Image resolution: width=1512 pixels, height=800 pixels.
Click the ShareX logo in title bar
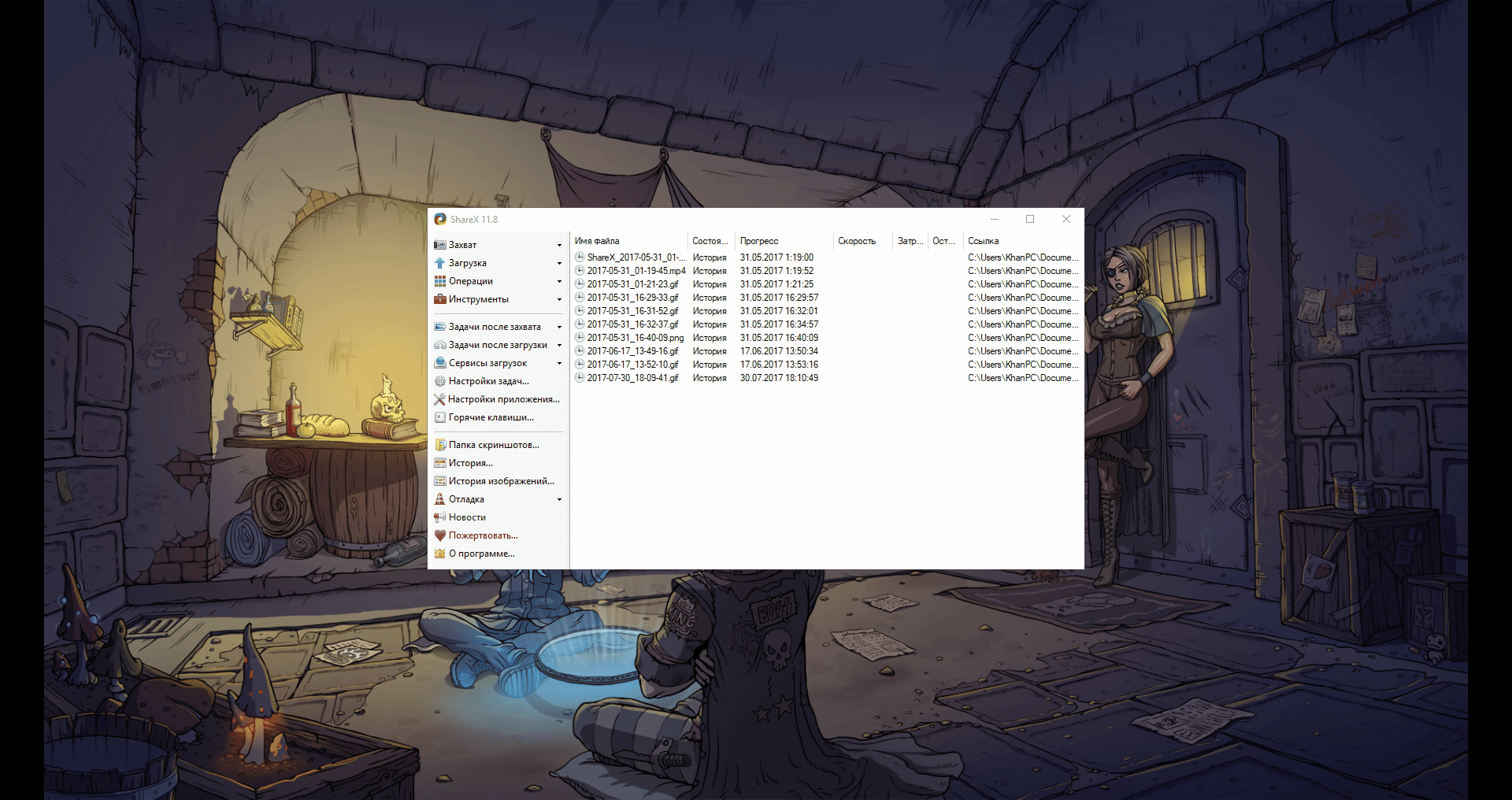point(440,219)
